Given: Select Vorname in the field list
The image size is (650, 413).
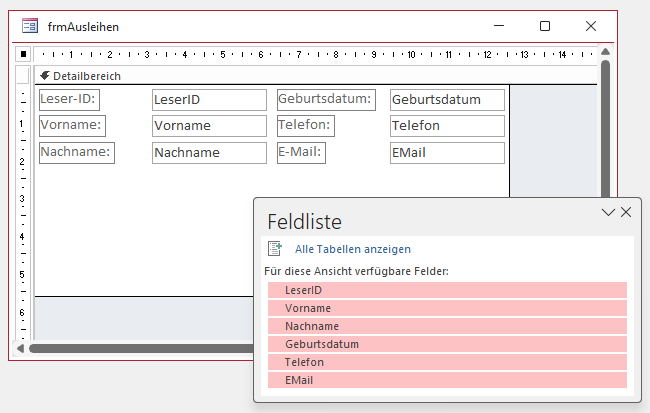Looking at the screenshot, I should (447, 308).
